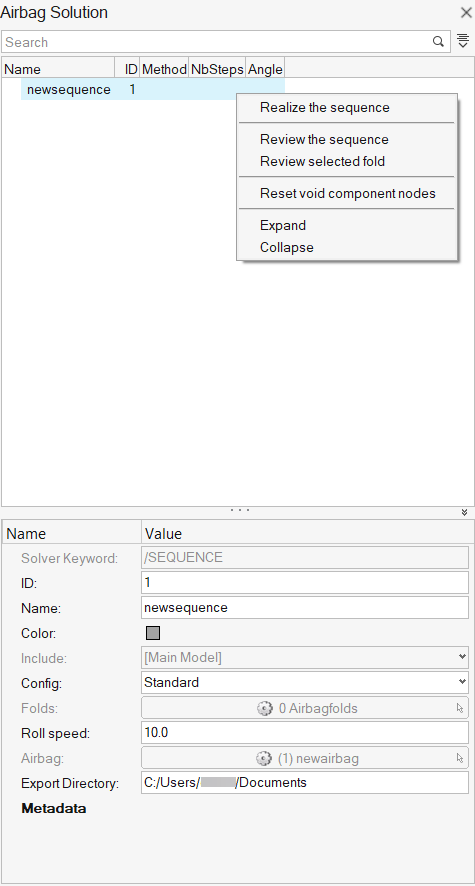475x886 pixels.
Task: Select Collapse in the context menu
Action: pos(287,247)
